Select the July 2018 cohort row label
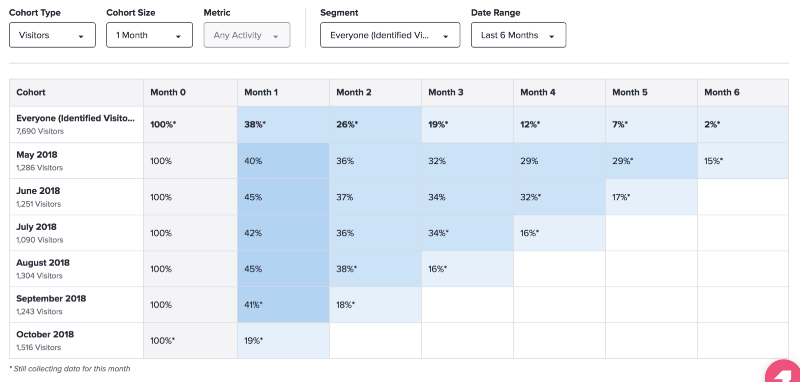800x382 pixels. coord(37,227)
